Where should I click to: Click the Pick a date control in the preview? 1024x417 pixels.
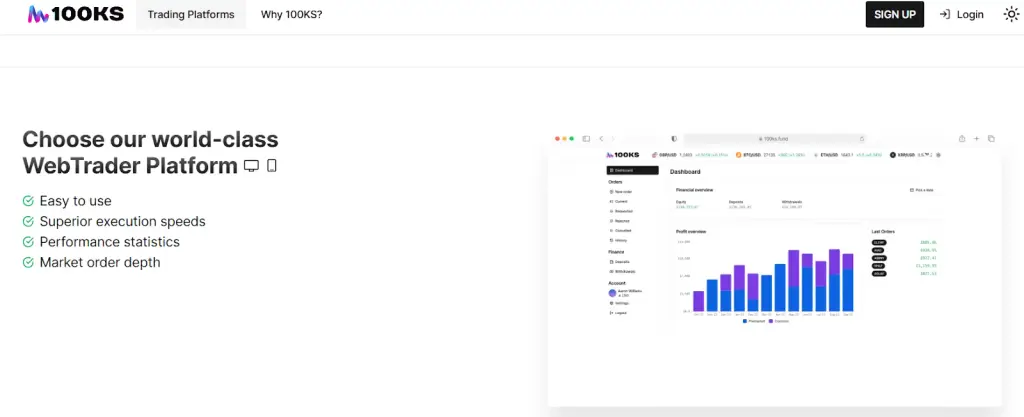[921, 190]
